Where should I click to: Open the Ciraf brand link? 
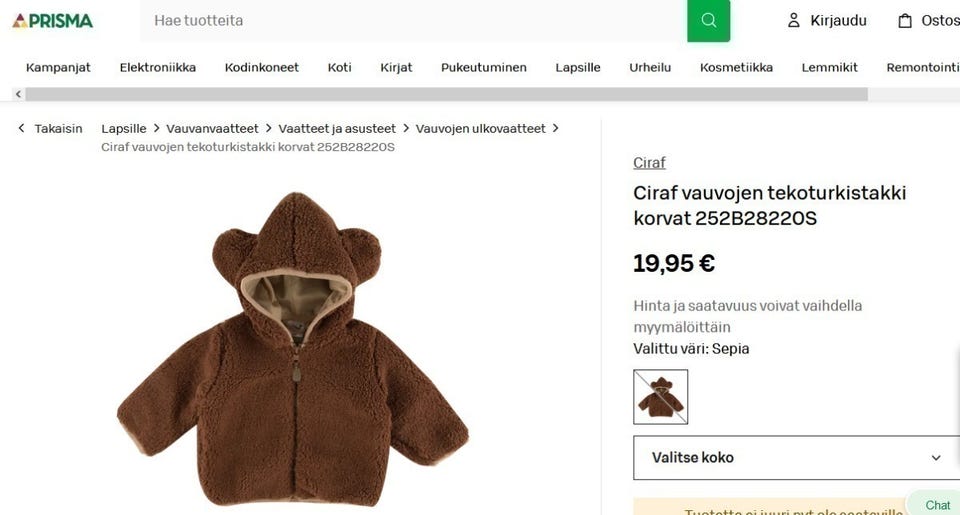(649, 162)
